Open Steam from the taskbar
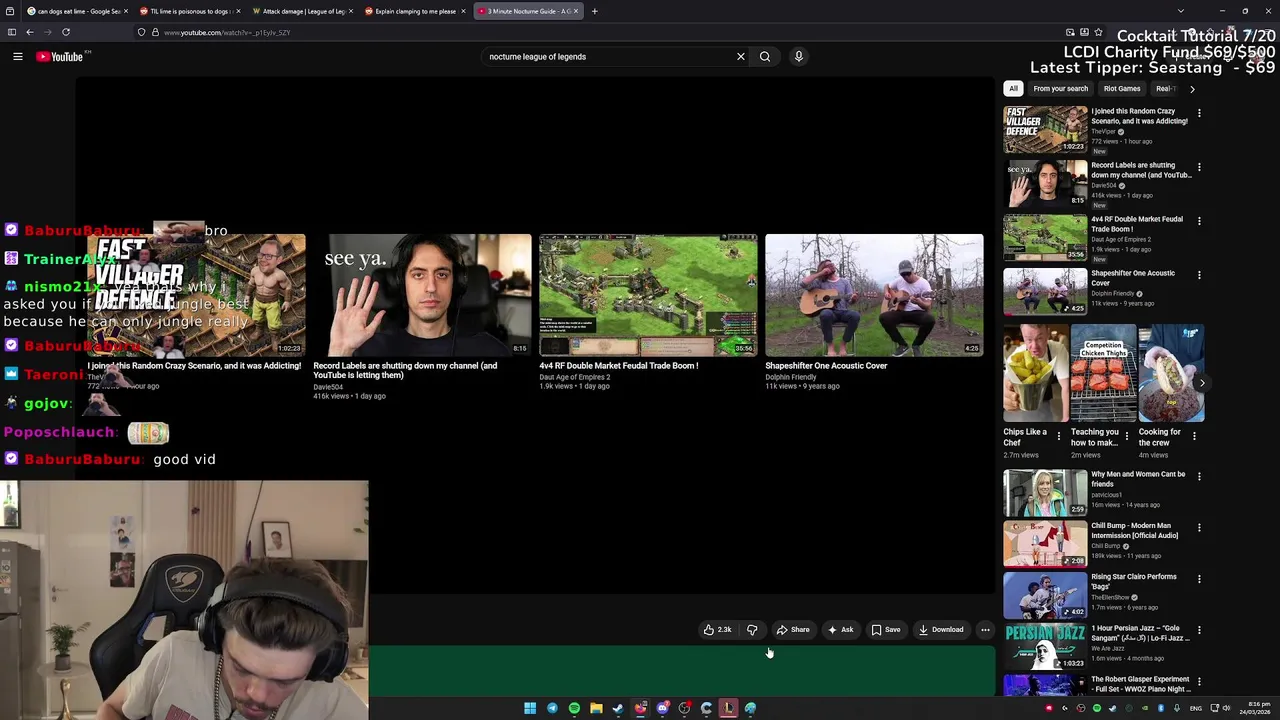This screenshot has width=1280, height=720. (x=618, y=708)
